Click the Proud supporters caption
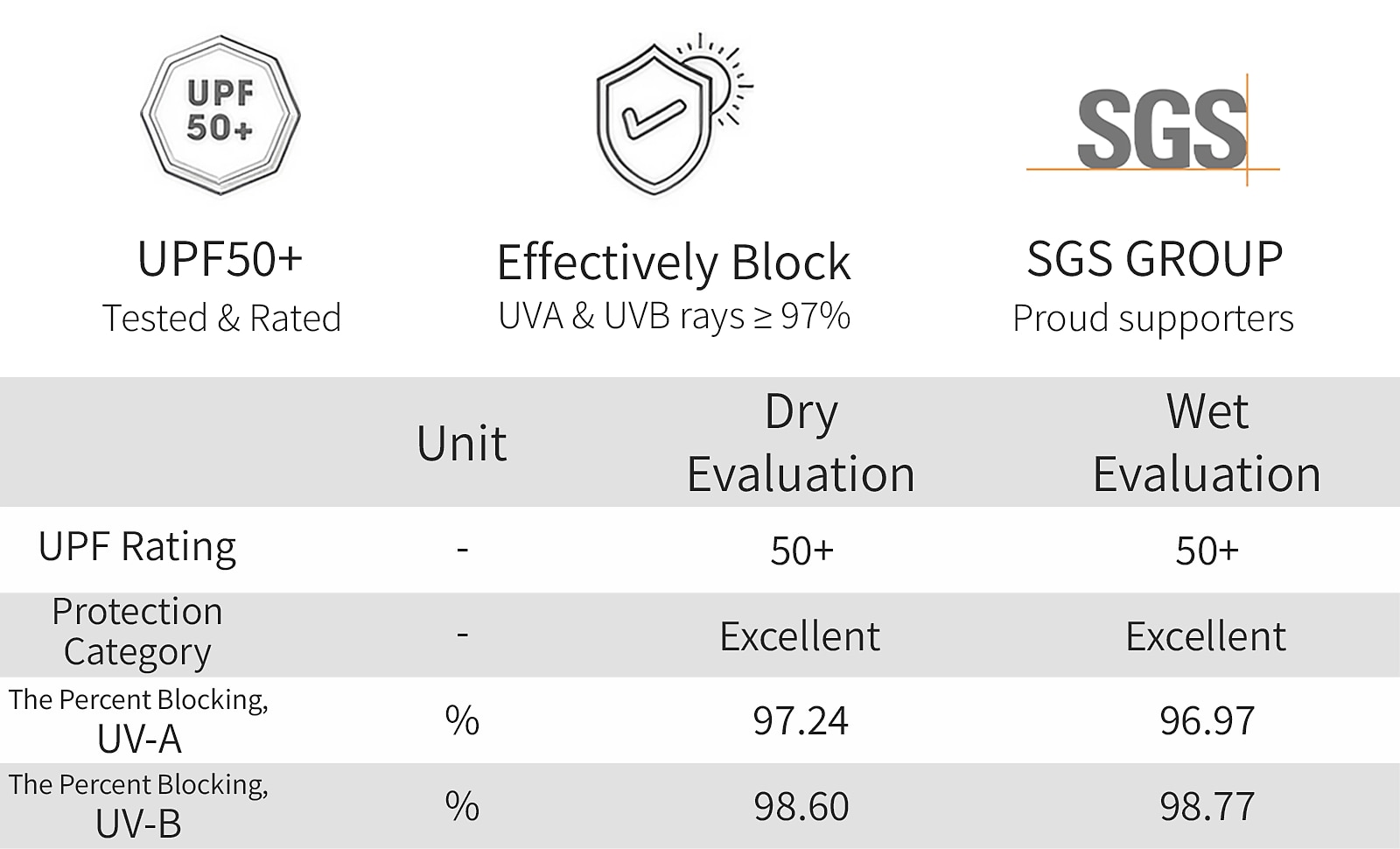Image resolution: width=1400 pixels, height=849 pixels. click(x=1153, y=319)
